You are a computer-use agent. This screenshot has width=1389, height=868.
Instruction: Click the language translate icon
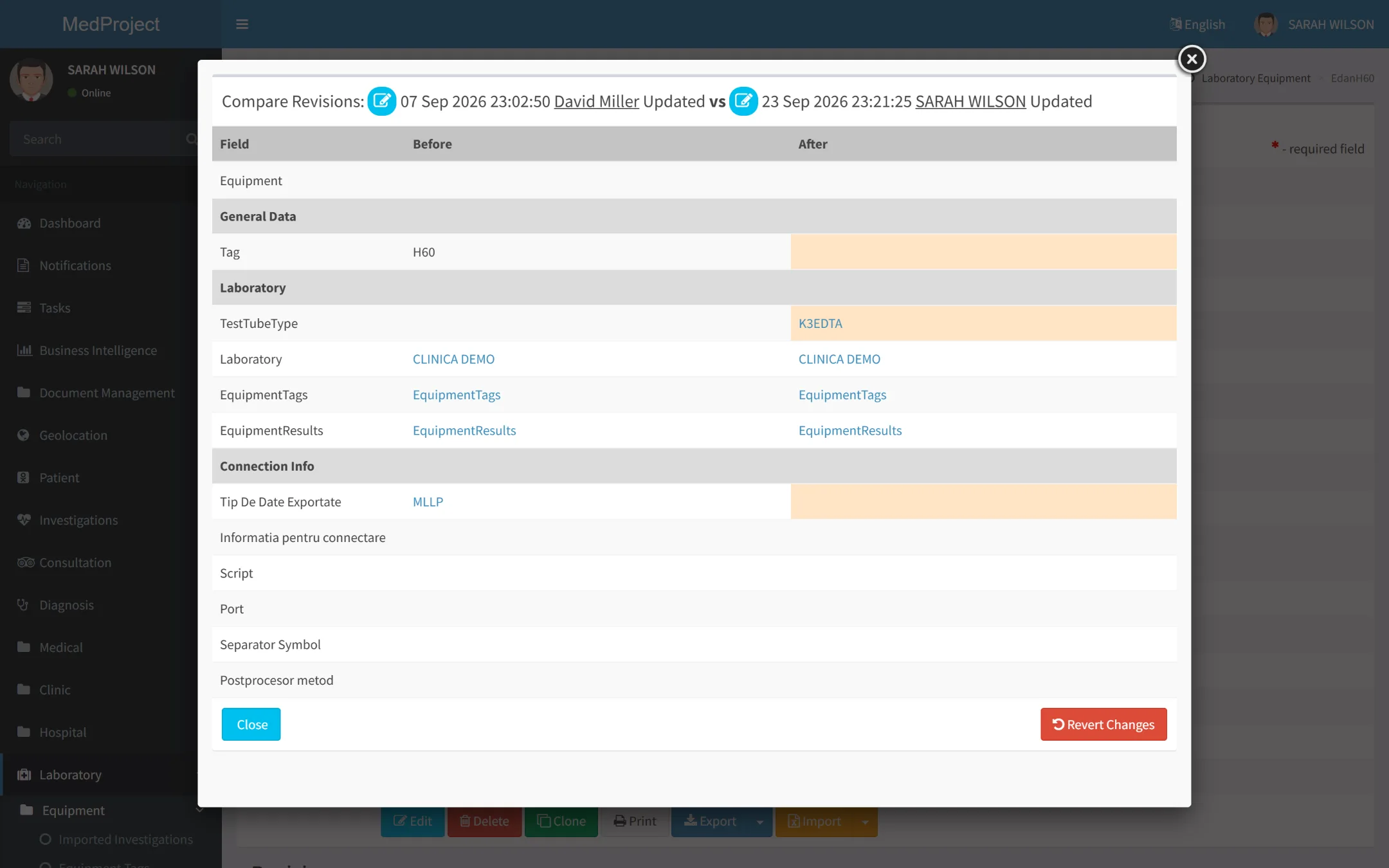click(1176, 24)
